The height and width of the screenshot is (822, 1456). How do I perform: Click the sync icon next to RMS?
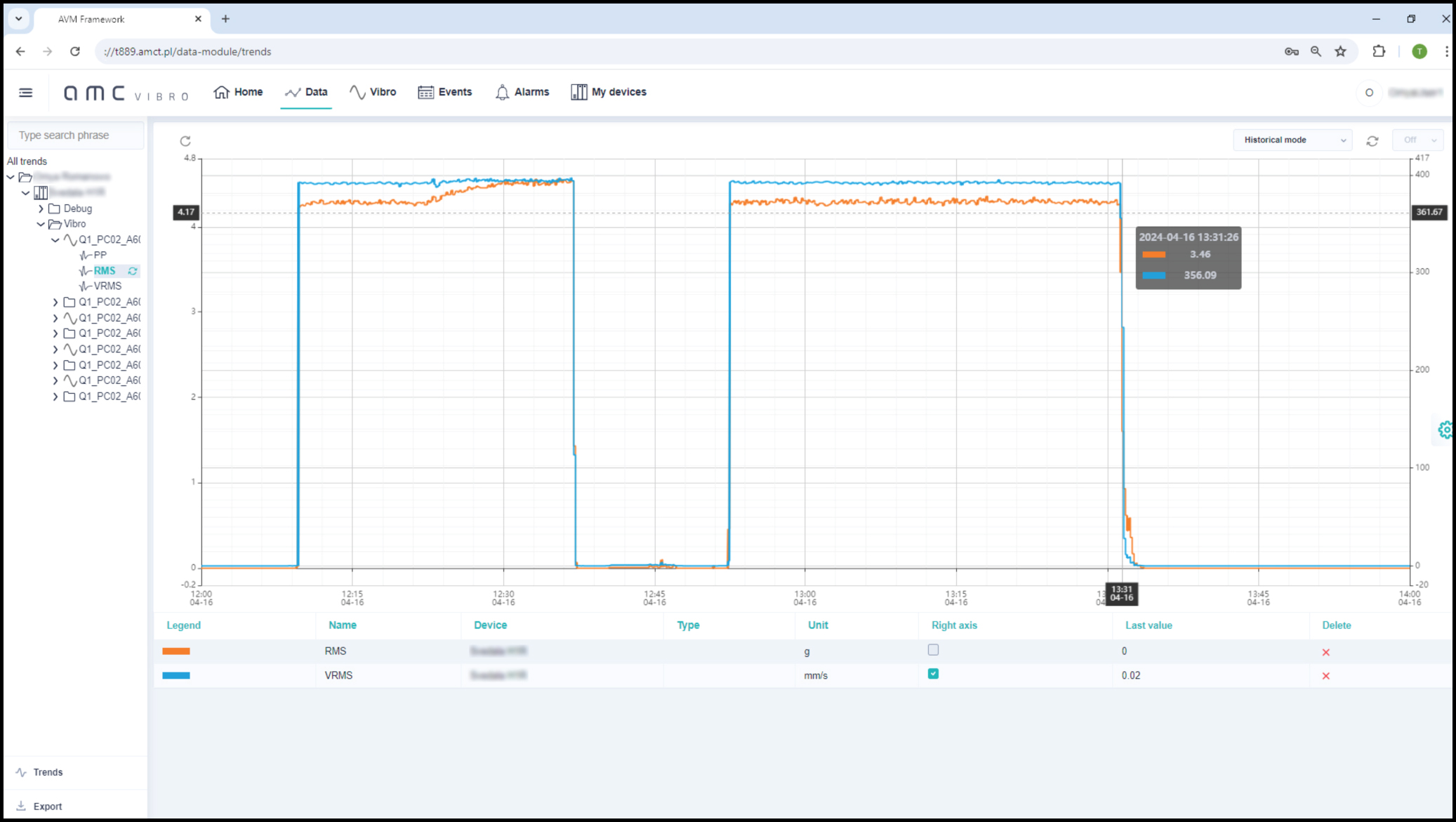(133, 271)
